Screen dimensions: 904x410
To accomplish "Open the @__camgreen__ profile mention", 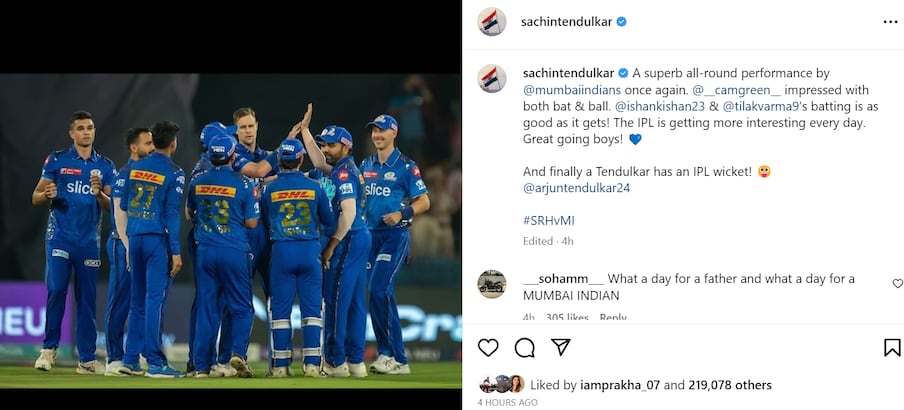I will [x=732, y=89].
